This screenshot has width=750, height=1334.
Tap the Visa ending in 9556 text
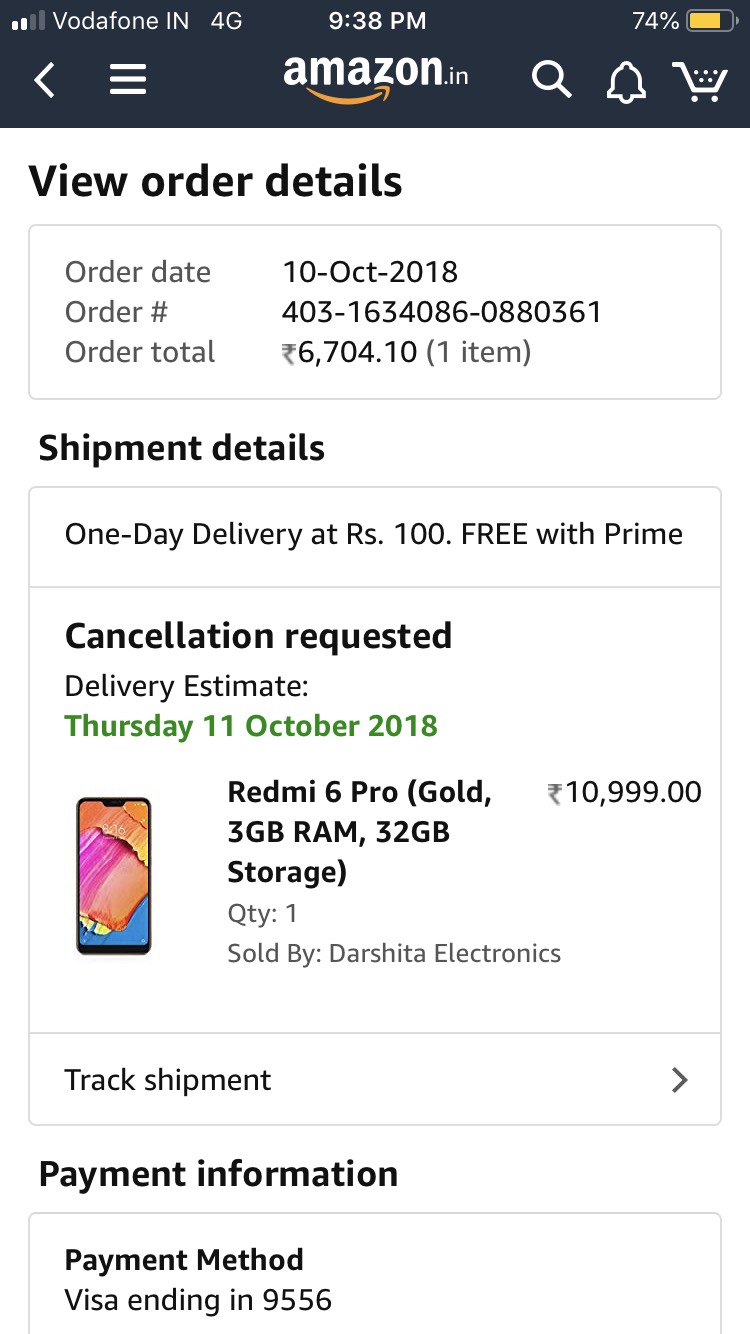[198, 1300]
